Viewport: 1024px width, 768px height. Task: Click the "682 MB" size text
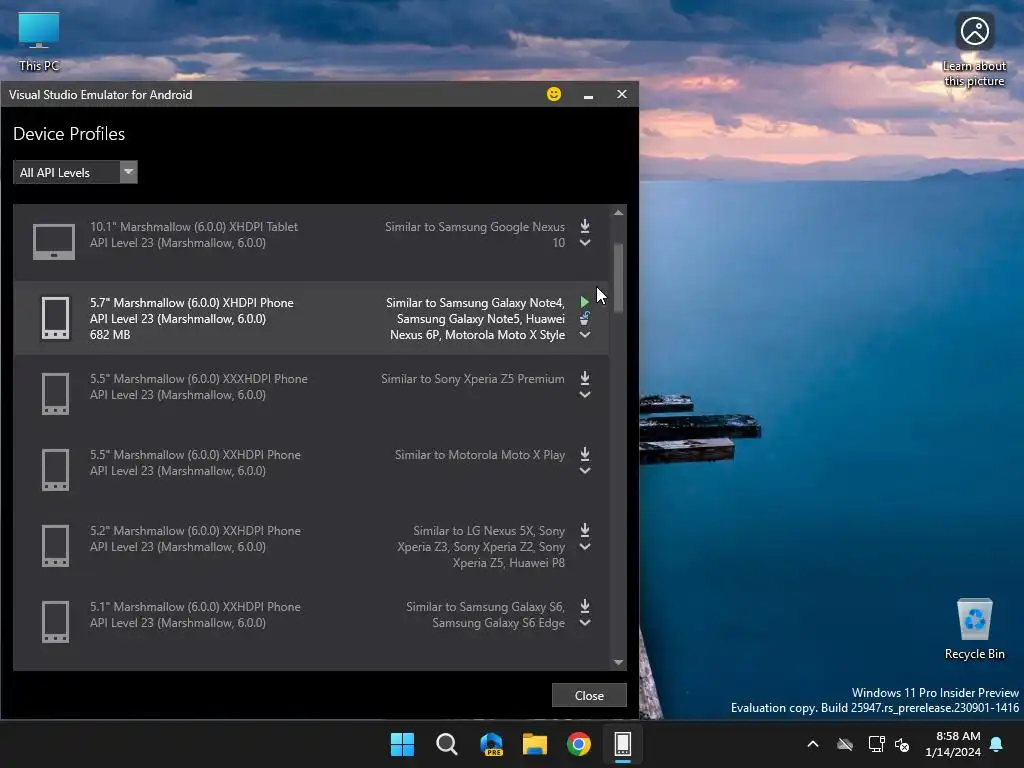click(110, 334)
